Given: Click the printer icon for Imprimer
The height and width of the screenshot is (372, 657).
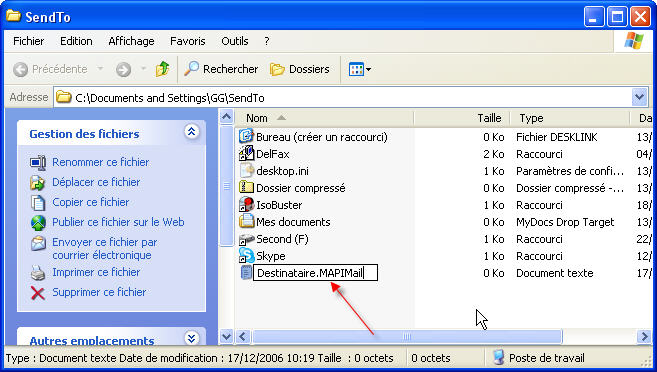Looking at the screenshot, I should pyautogui.click(x=38, y=273).
